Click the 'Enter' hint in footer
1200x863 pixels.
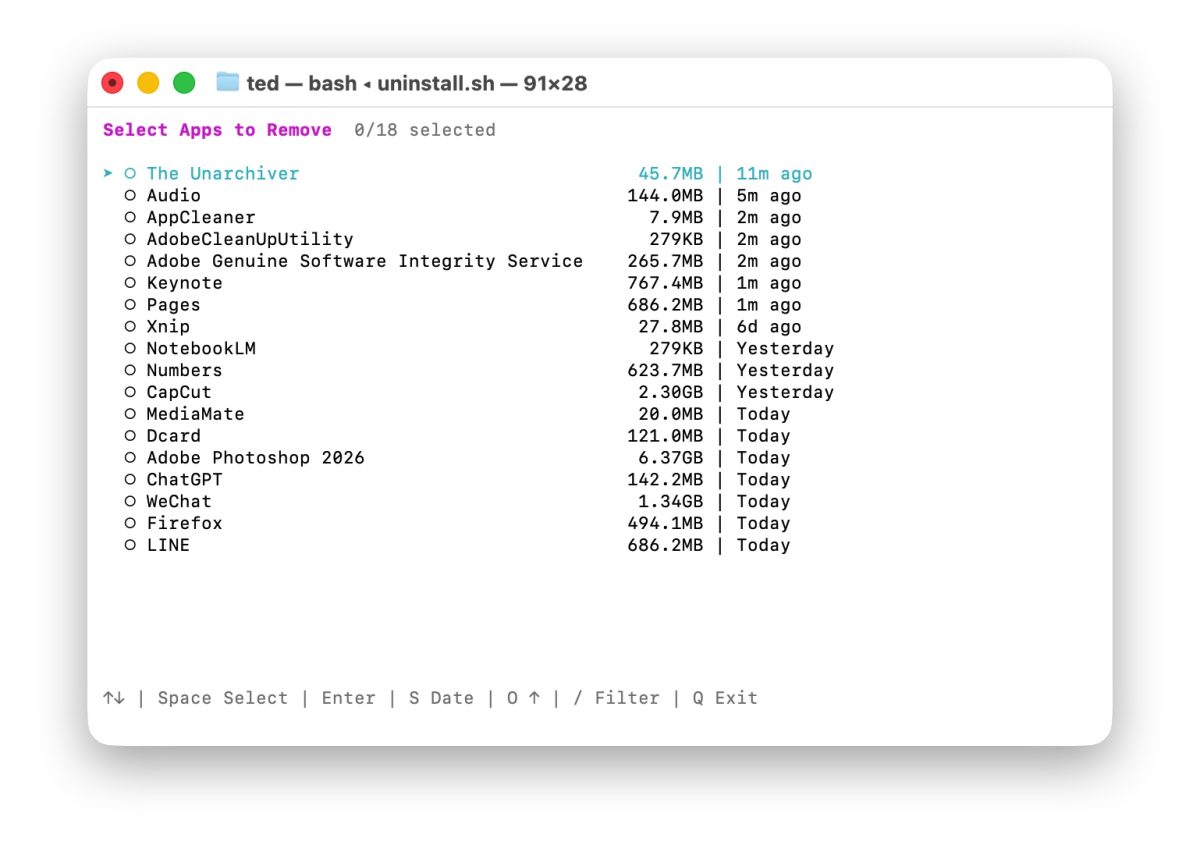point(348,698)
